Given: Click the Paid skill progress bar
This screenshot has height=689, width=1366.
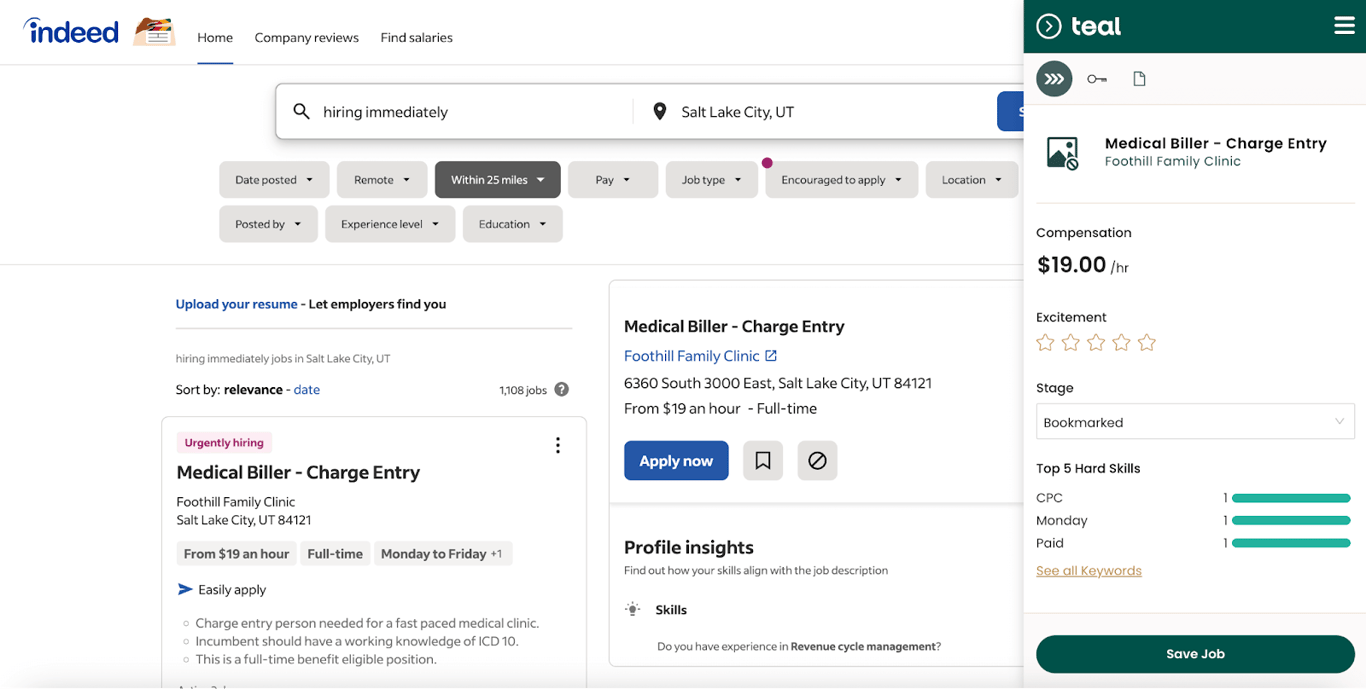Looking at the screenshot, I should [x=1291, y=544].
